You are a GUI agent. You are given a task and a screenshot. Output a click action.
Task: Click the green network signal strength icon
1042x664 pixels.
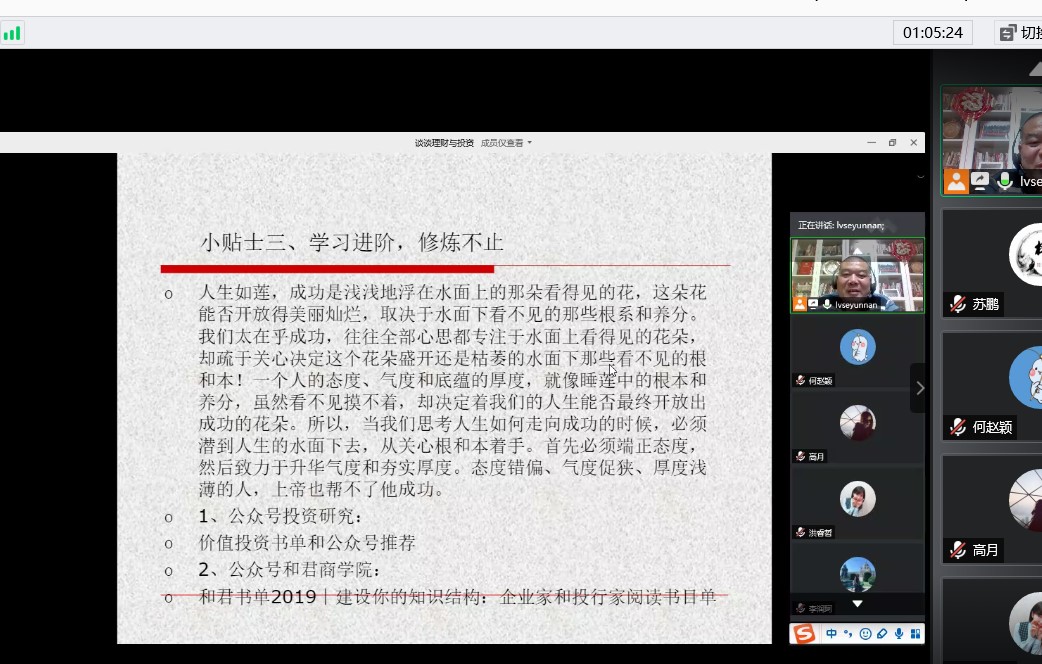pyautogui.click(x=12, y=33)
